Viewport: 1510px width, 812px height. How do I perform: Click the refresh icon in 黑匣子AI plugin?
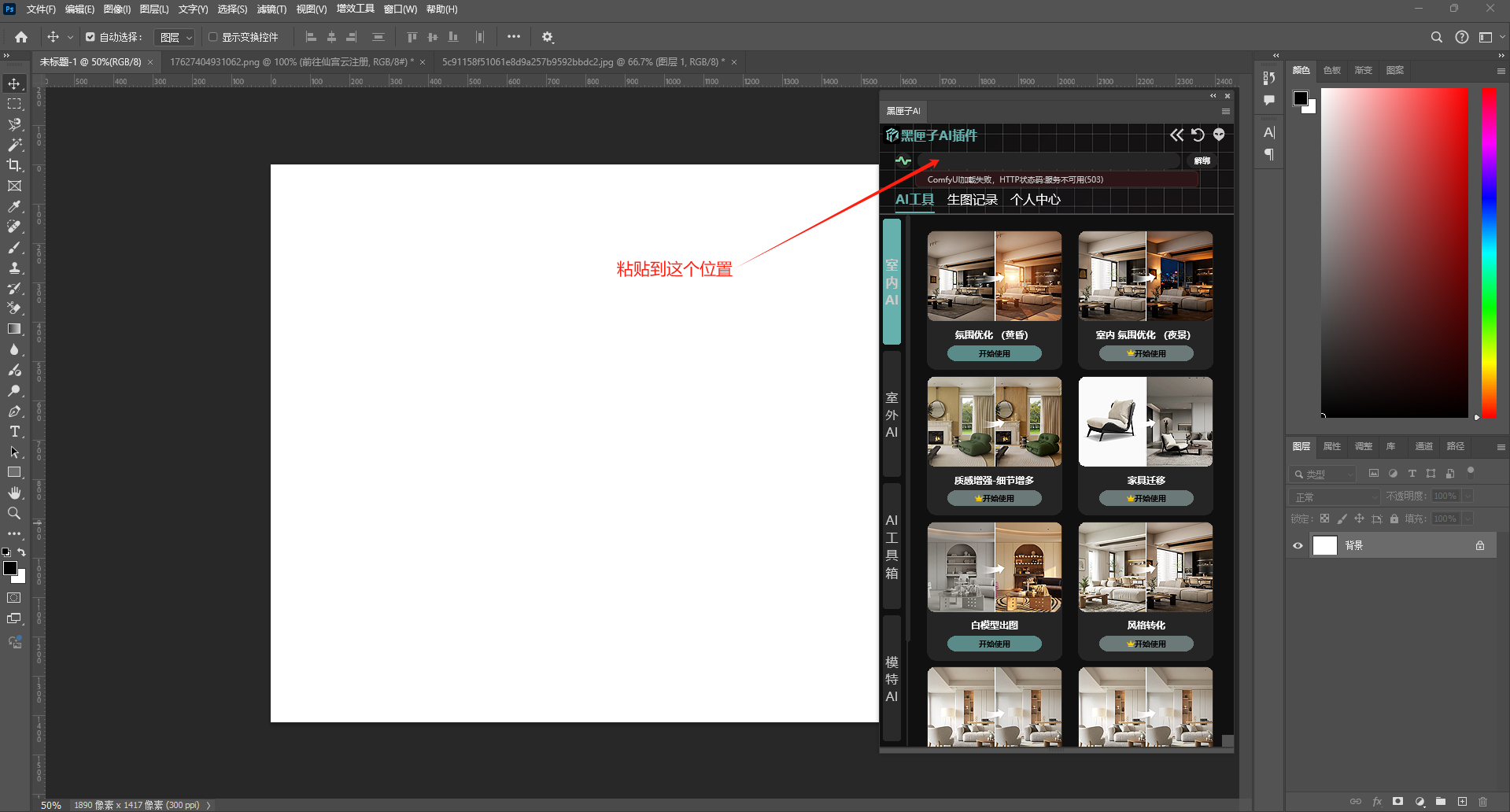[x=1198, y=135]
